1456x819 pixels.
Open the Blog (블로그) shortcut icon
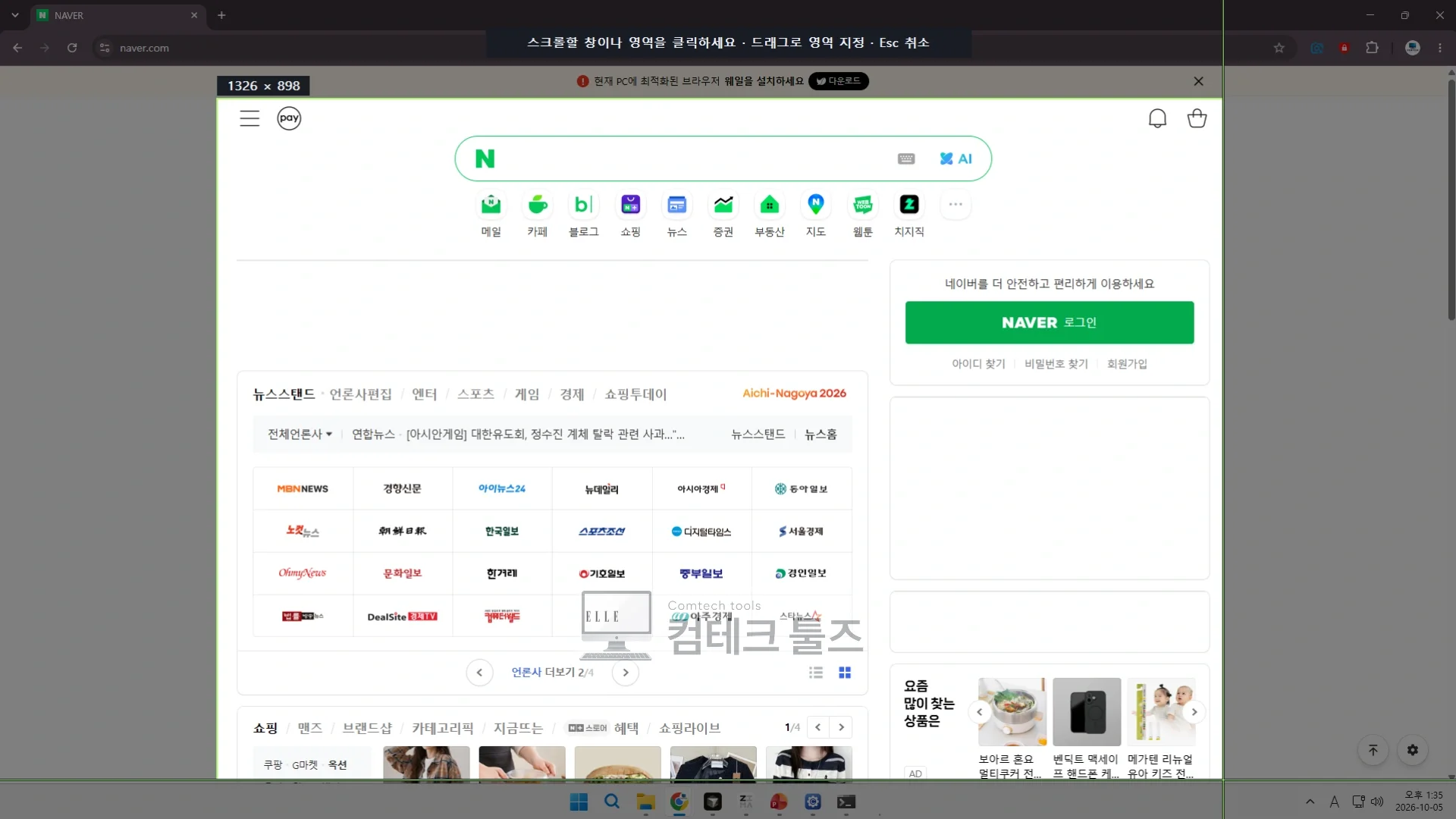pyautogui.click(x=584, y=205)
